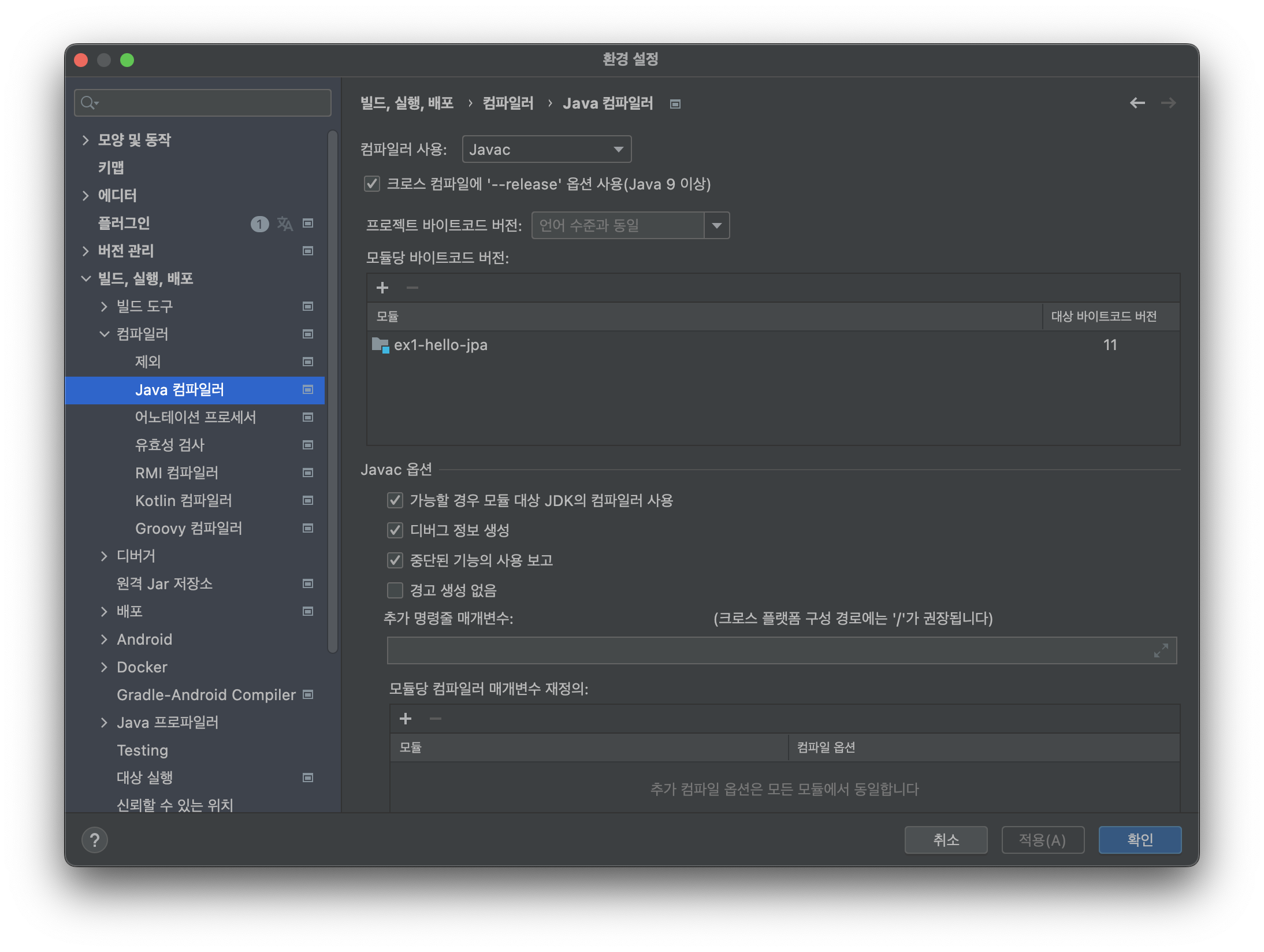Expand the 에디터 tree node
Viewport: 1264px width, 952px height.
click(x=85, y=195)
